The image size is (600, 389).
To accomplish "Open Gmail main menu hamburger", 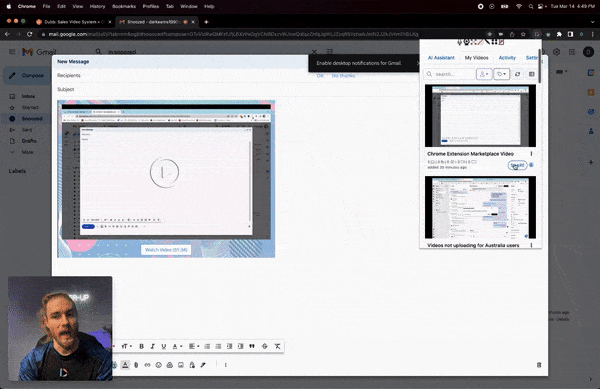I will pos(12,52).
